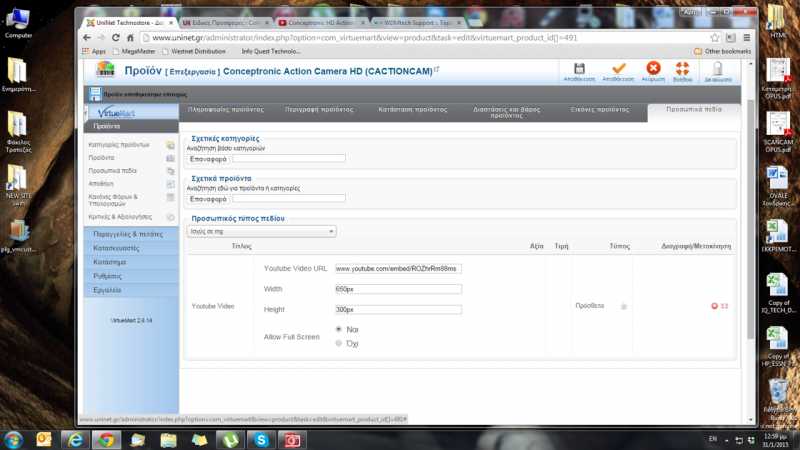Select Όχι for Allow Full Screen
This screenshot has width=800, height=450.
[338, 343]
